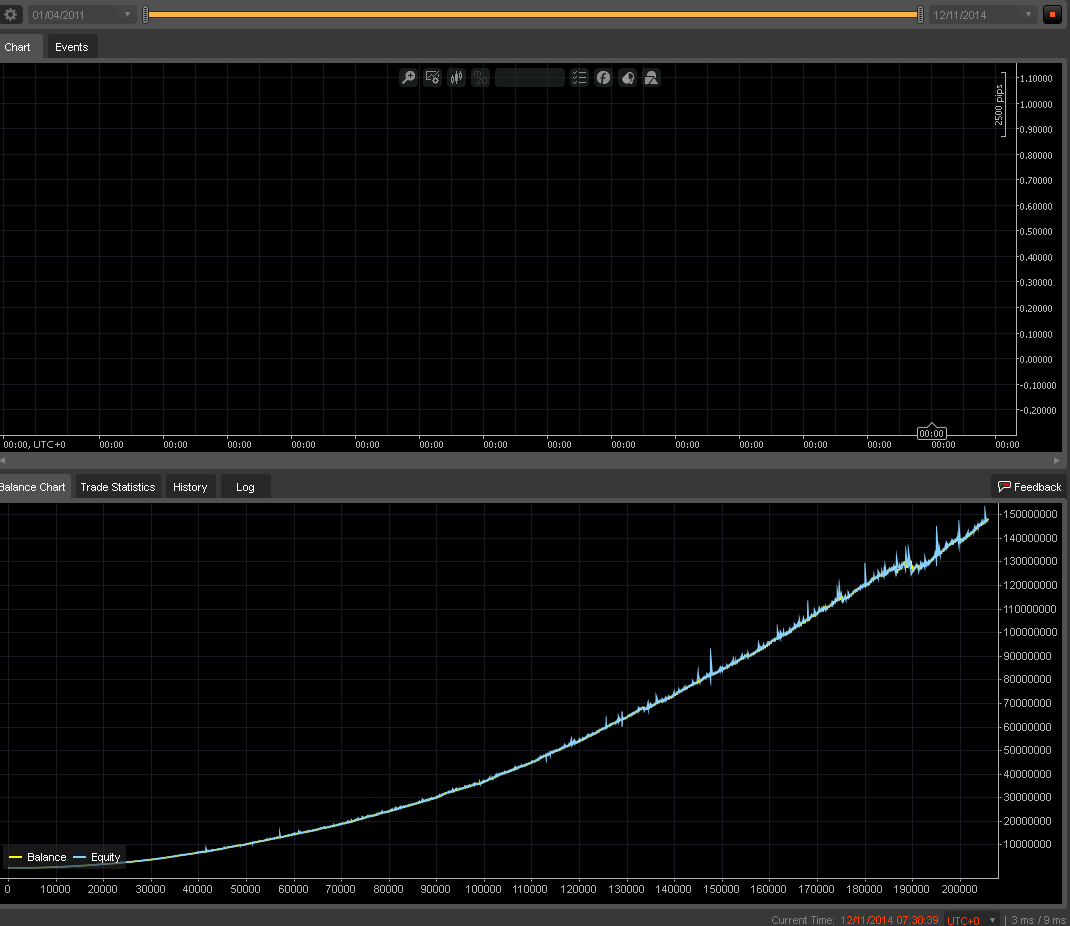The height and width of the screenshot is (926, 1070).
Task: Open the Trade Statistics tab
Action: pos(118,487)
